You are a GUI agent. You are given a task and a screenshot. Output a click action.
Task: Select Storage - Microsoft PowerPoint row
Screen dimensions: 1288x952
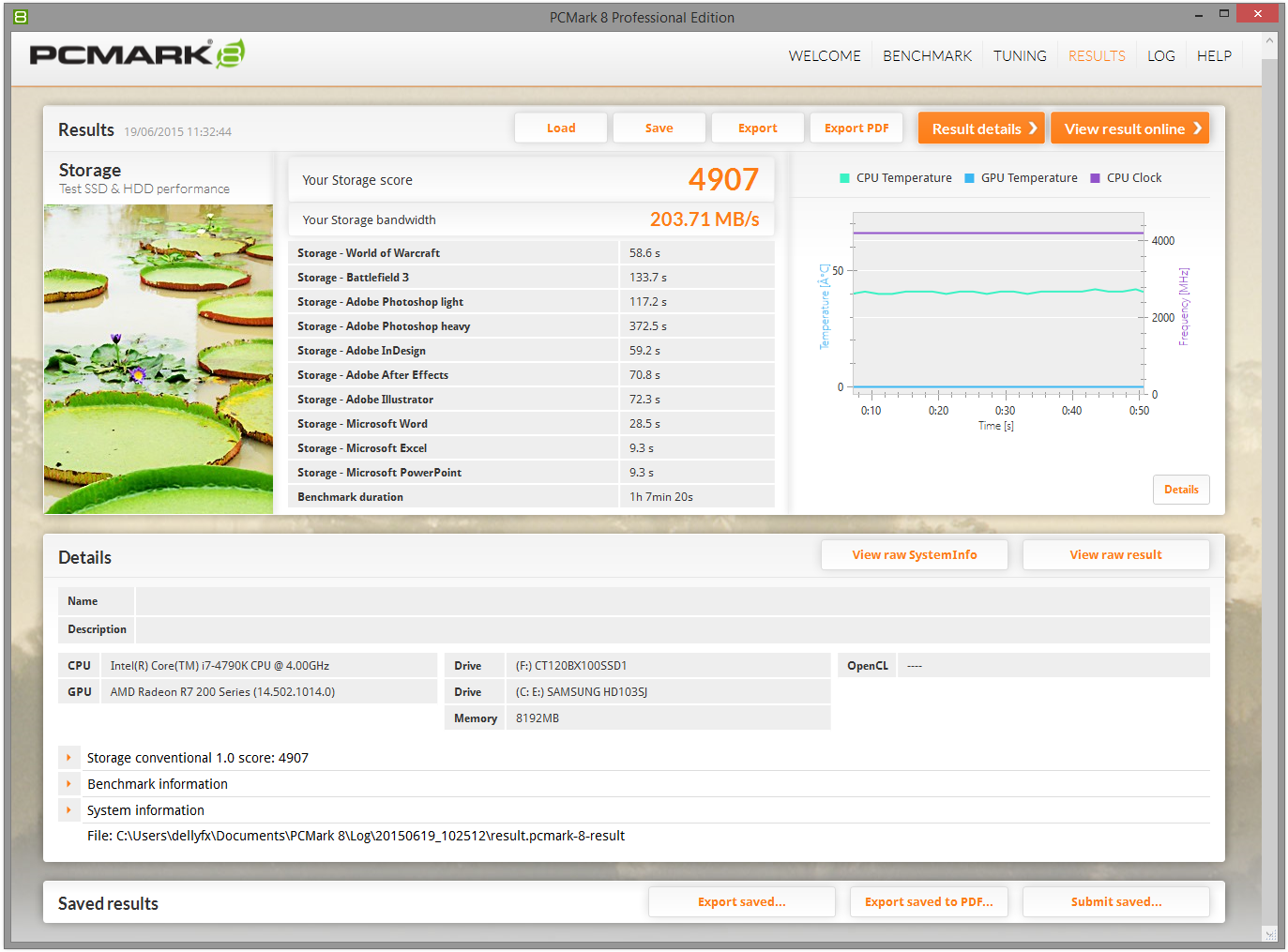pyautogui.click(x=531, y=473)
